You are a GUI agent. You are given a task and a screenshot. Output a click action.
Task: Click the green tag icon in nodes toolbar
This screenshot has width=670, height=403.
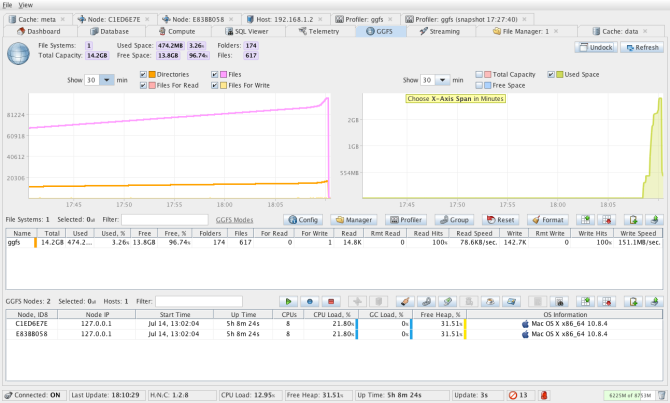point(448,301)
